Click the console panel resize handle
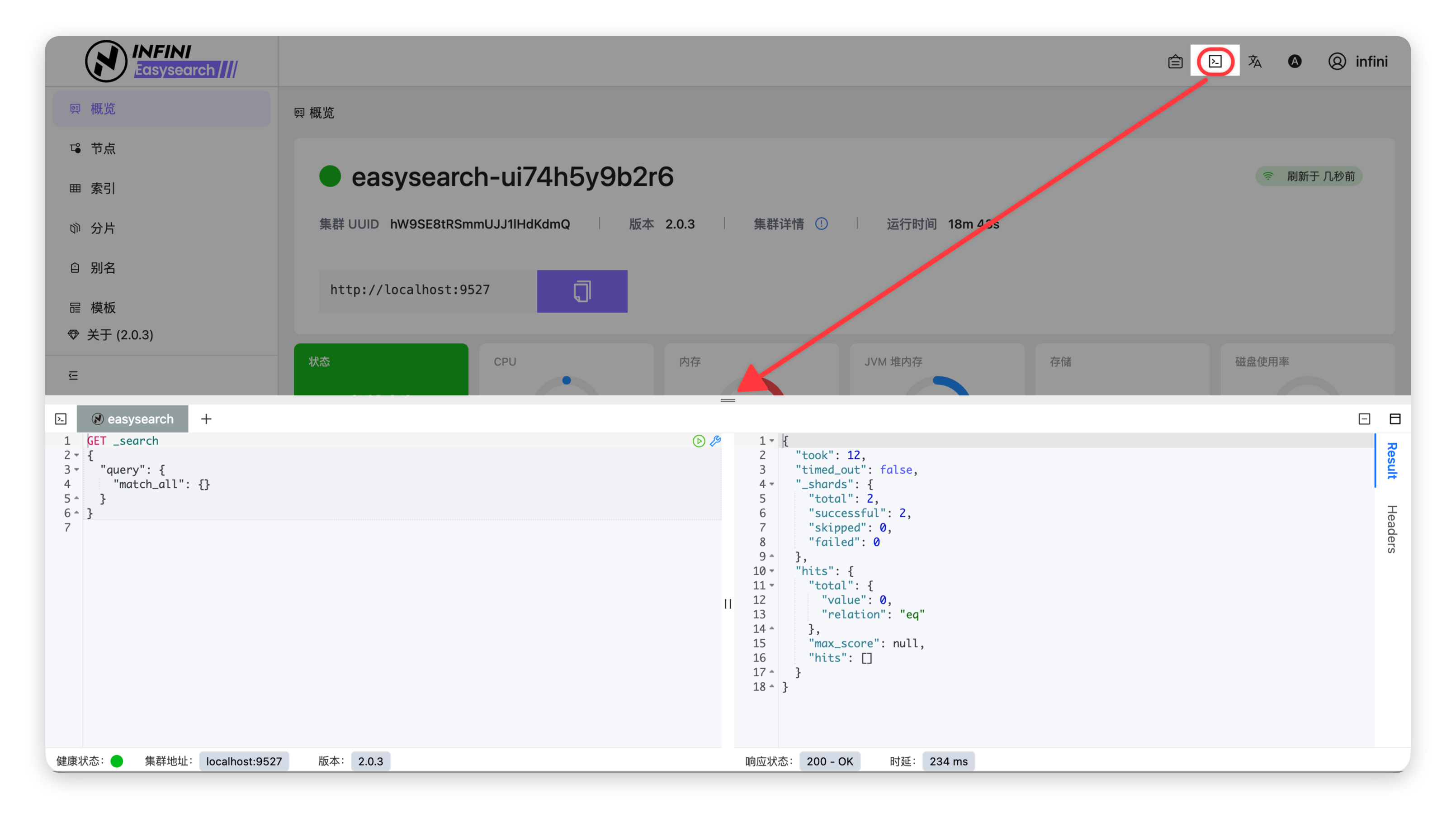Viewport: 1456px width, 827px height. coord(728,400)
